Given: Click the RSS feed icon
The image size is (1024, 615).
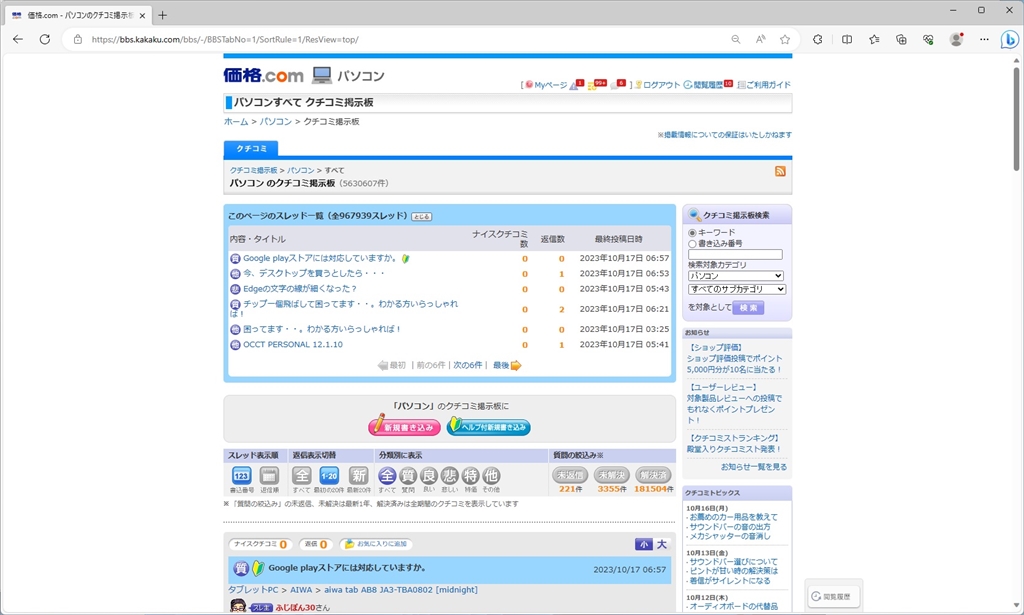Looking at the screenshot, I should pos(780,171).
